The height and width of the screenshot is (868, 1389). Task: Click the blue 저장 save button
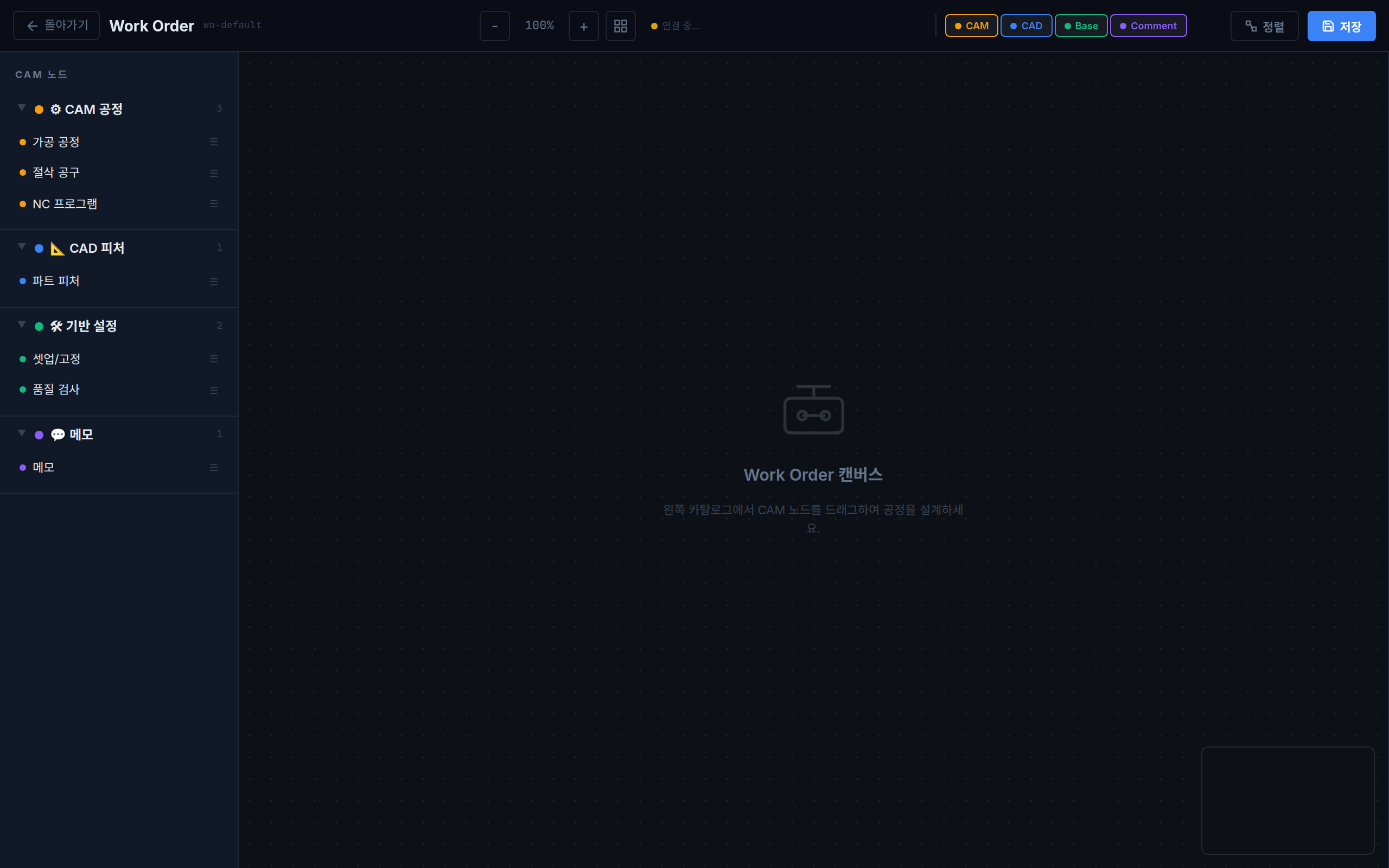[1341, 26]
